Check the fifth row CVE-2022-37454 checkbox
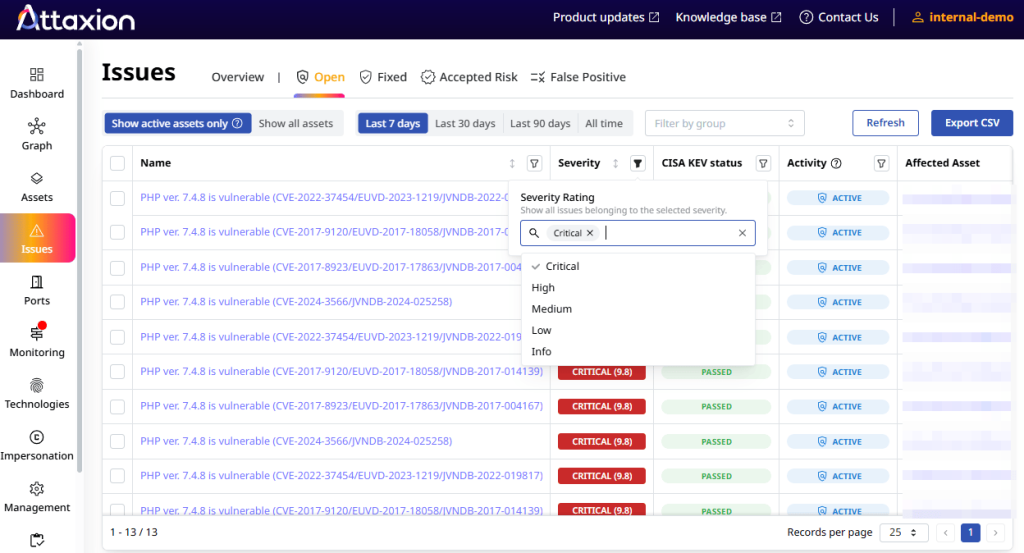 [118, 337]
